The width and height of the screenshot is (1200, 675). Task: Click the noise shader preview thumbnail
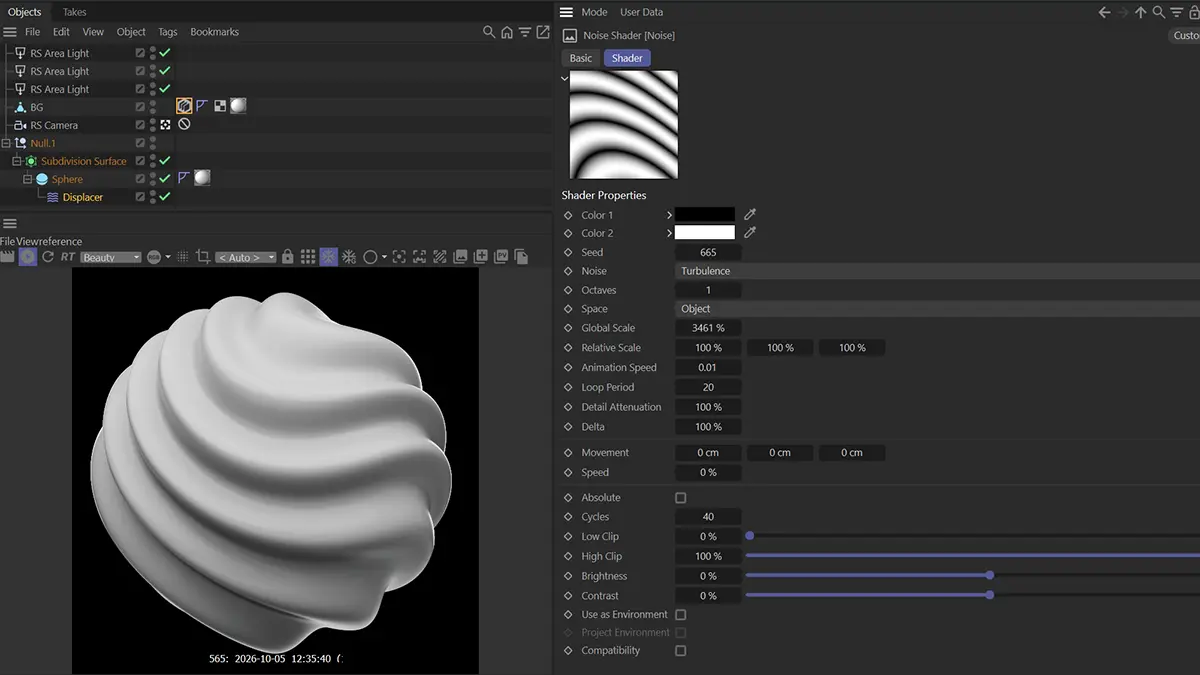(x=624, y=125)
